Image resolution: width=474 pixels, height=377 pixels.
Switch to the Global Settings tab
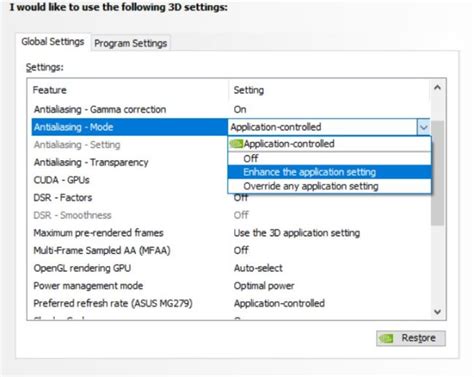tap(53, 42)
